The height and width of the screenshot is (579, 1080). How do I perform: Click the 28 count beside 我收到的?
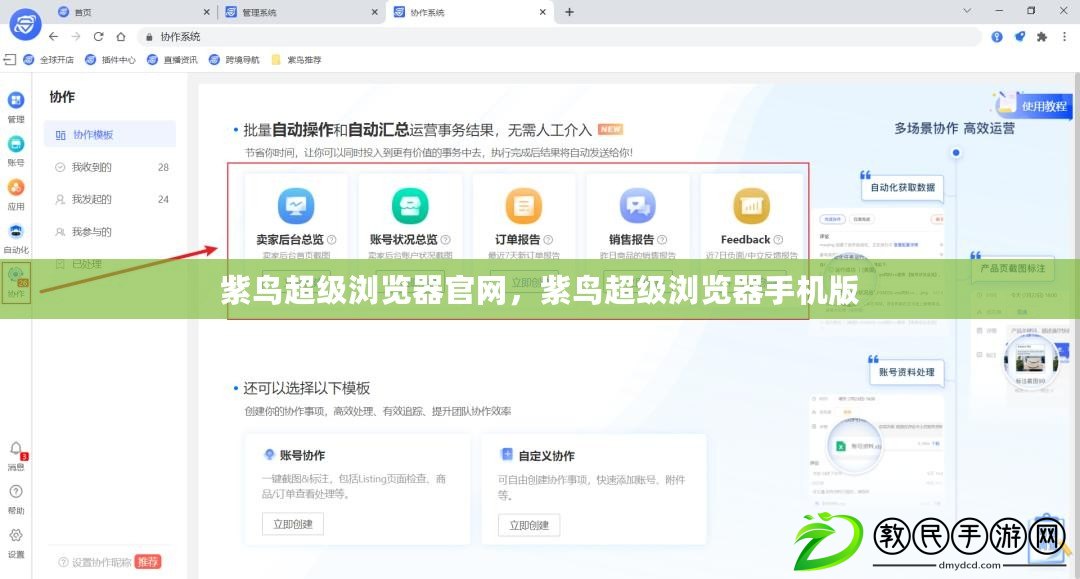point(163,167)
